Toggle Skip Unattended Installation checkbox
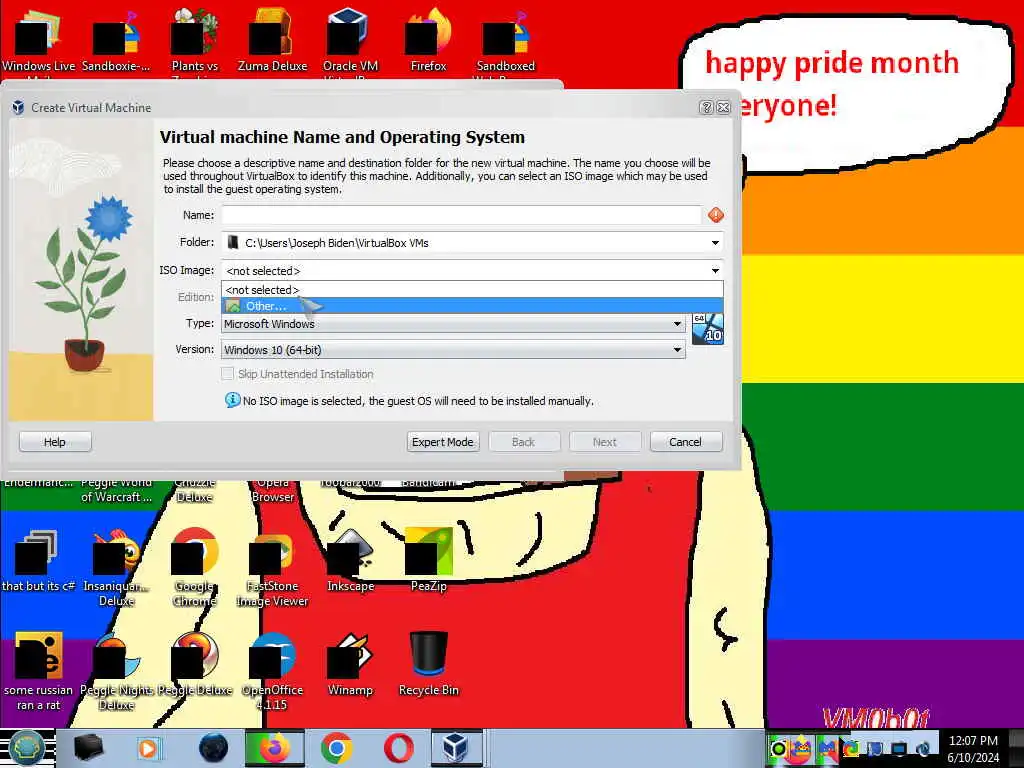The width and height of the screenshot is (1024, 768). pos(227,374)
